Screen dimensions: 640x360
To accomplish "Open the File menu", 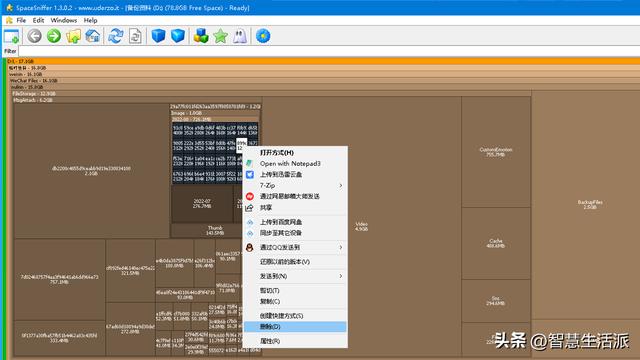I will [21, 20].
